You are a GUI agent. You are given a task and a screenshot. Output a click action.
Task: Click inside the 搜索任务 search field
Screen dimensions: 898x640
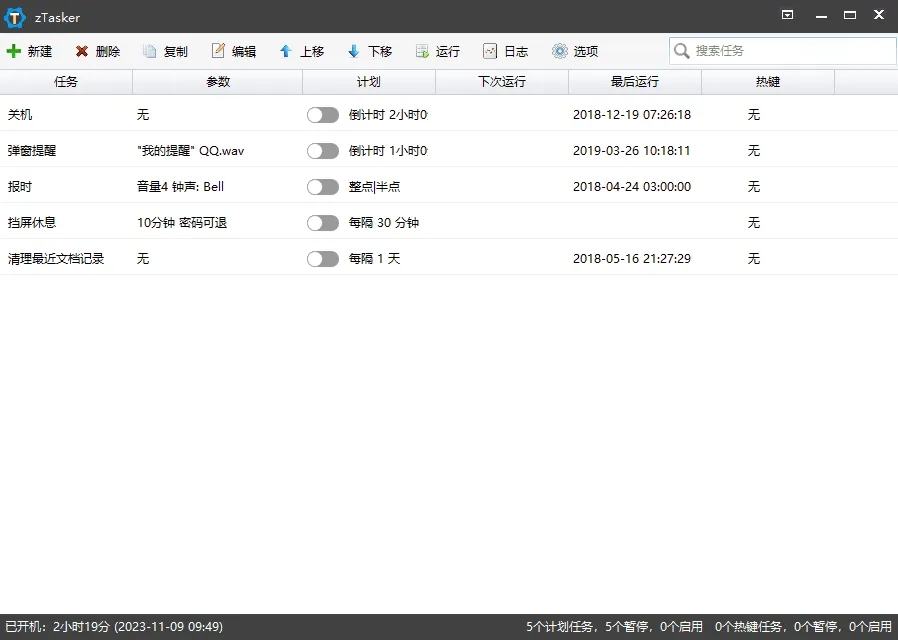[782, 50]
